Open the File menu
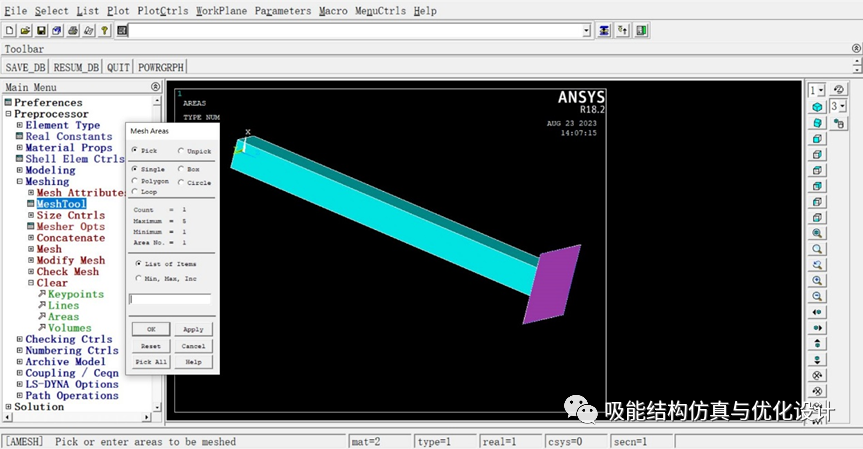Screen dimensions: 863x449 15,11
